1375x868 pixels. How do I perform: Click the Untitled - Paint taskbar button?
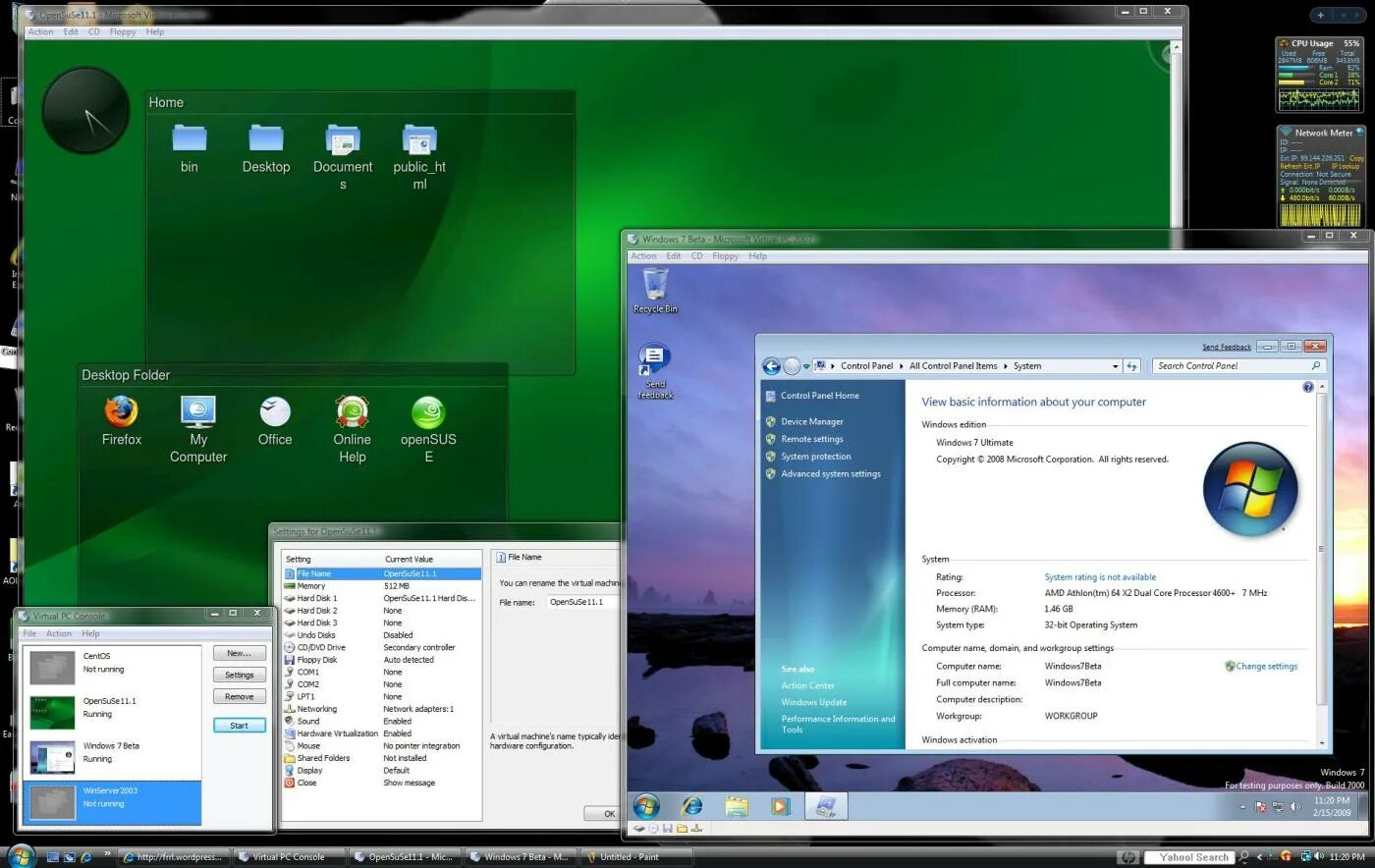pyautogui.click(x=638, y=857)
